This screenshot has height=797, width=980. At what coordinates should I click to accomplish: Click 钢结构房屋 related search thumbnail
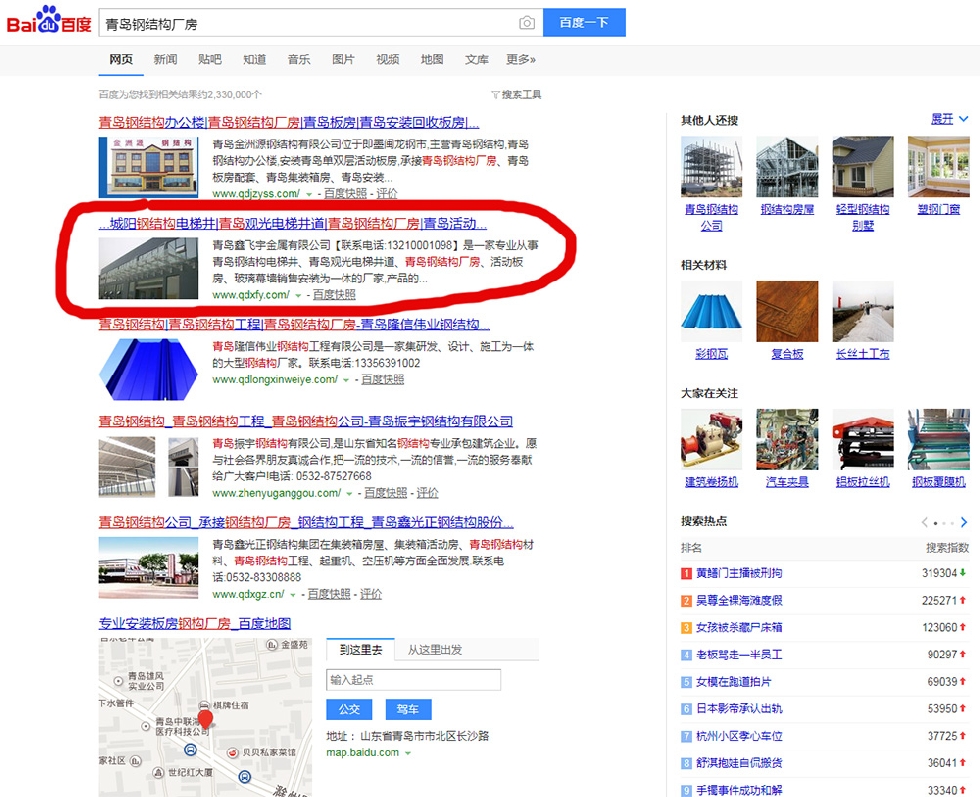point(787,166)
